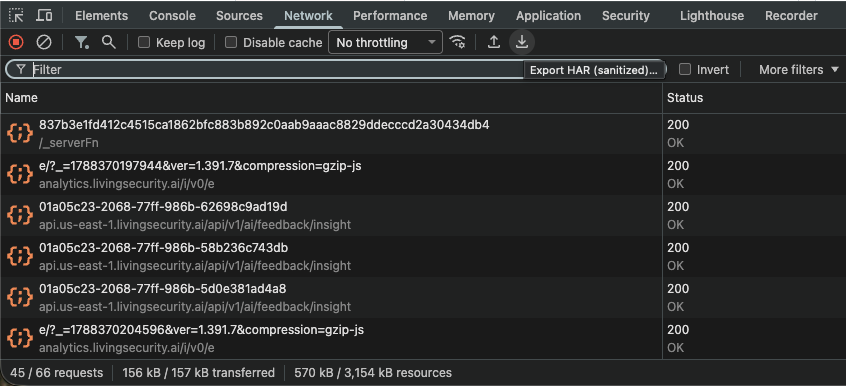846x386 pixels.
Task: Sort by the Name column header
Action: 331,98
